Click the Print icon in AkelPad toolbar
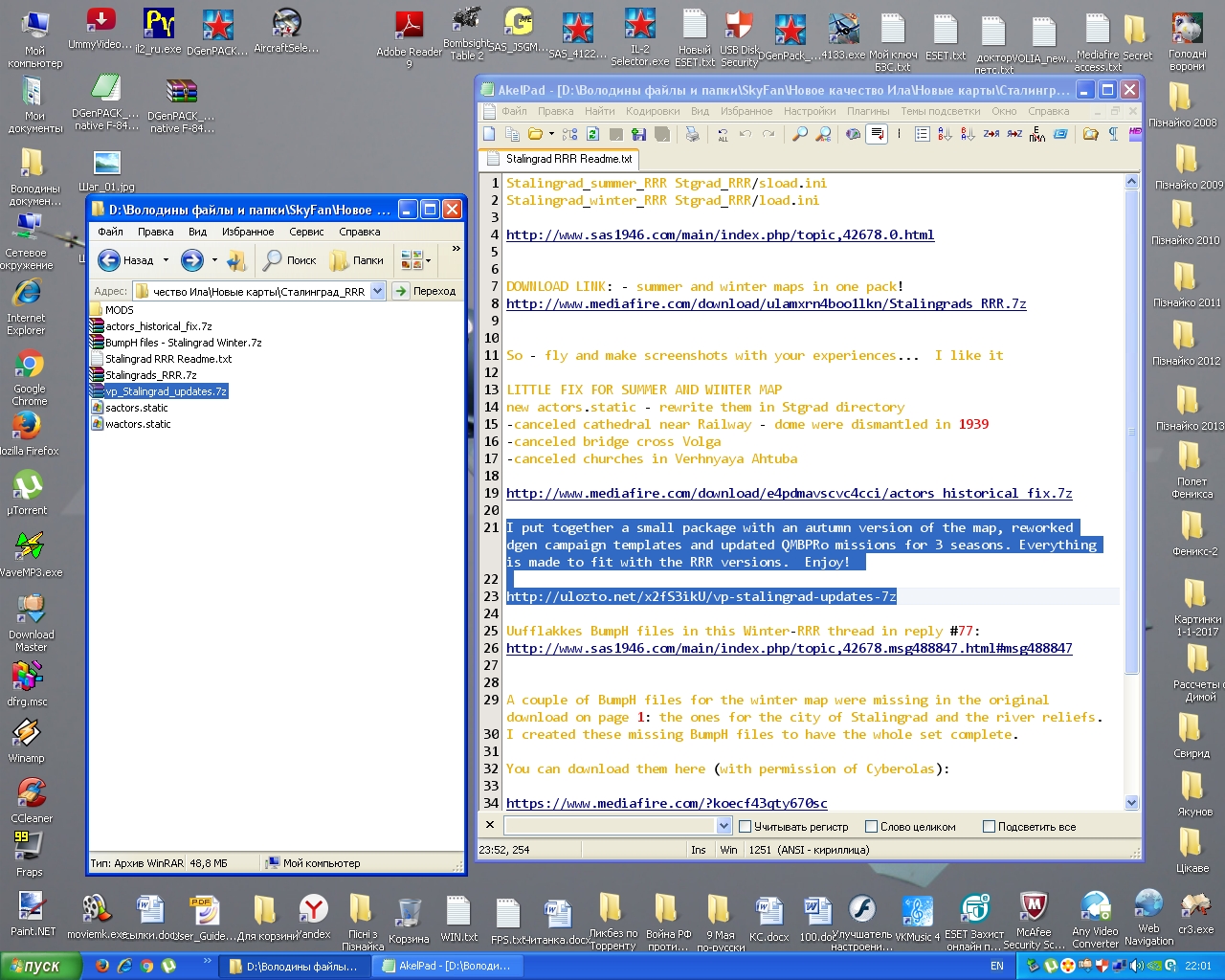Screen dimensions: 1225x980 tap(692, 135)
